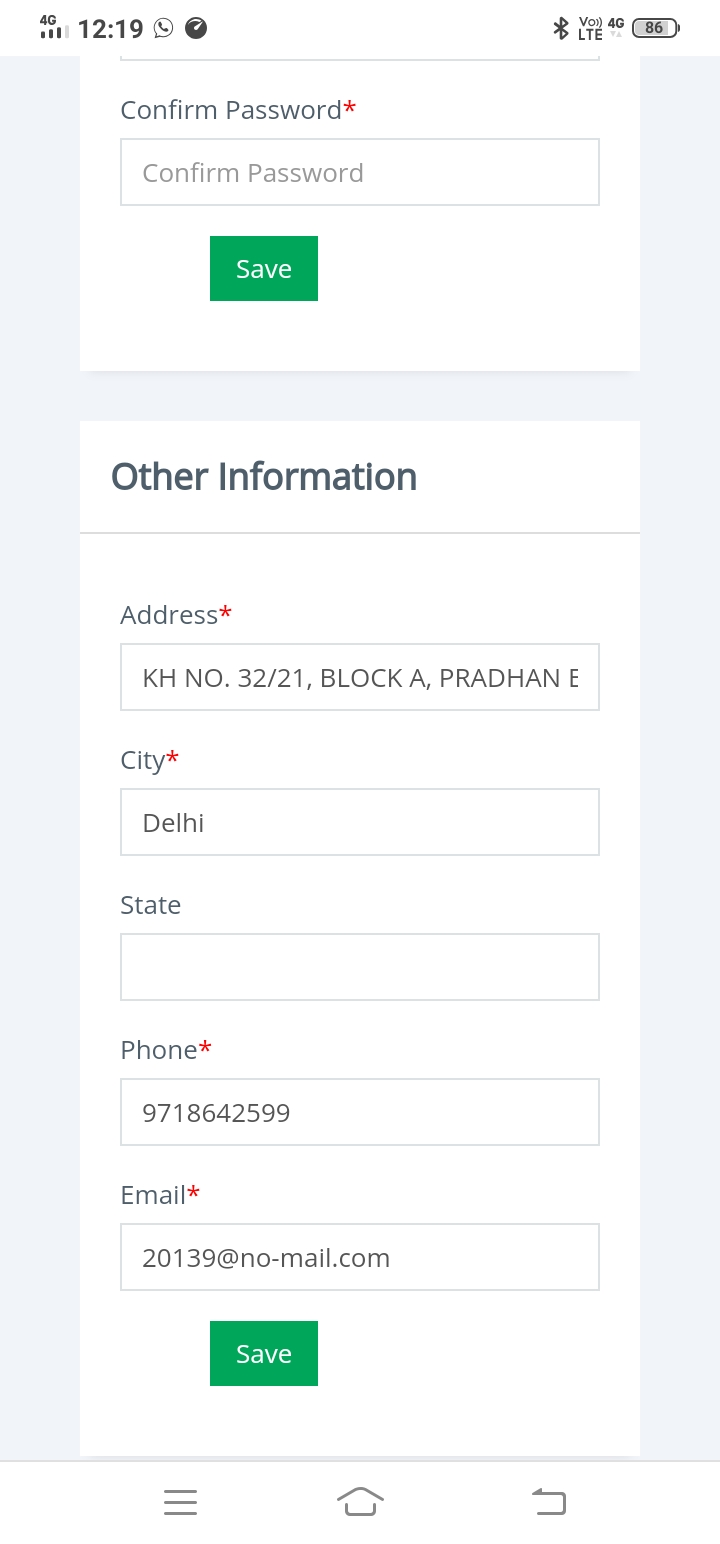
Task: Open recent apps with the navigation menu icon
Action: (180, 1501)
